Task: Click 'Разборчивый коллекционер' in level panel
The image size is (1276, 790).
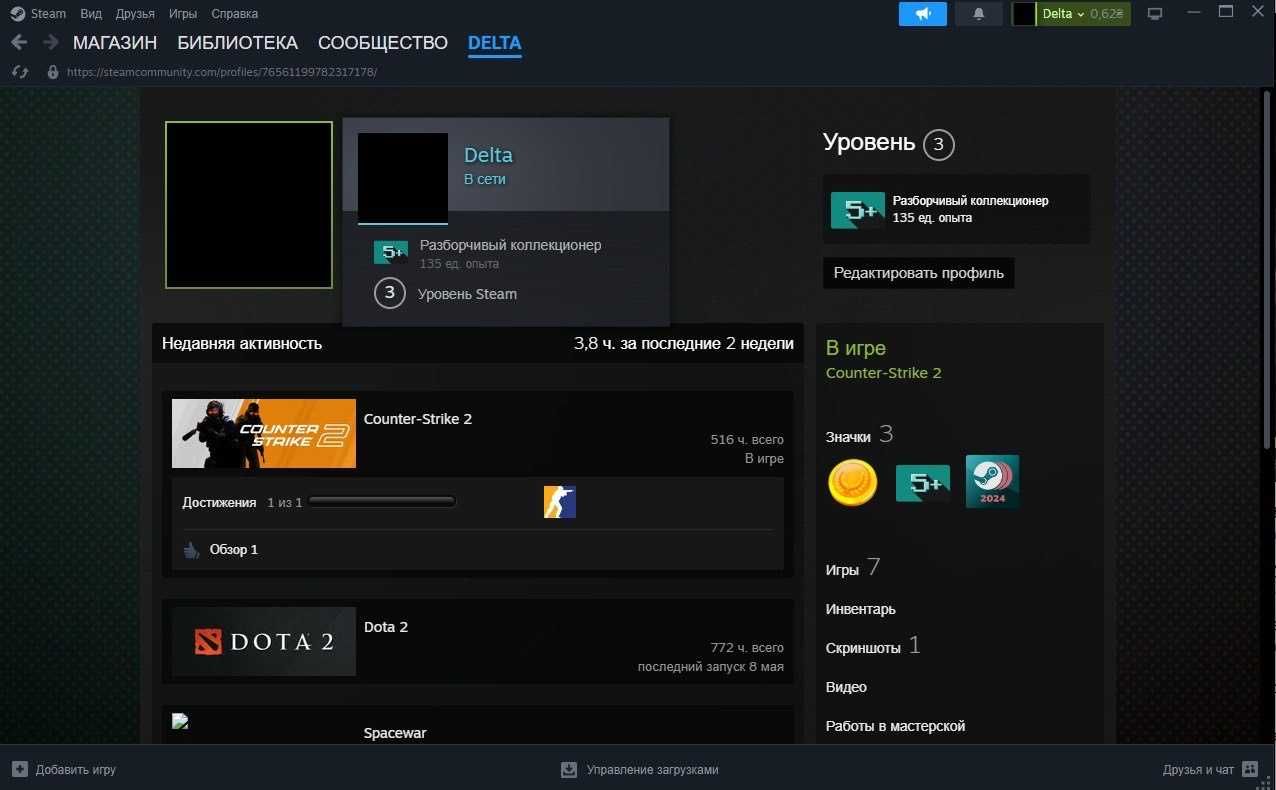Action: (971, 201)
